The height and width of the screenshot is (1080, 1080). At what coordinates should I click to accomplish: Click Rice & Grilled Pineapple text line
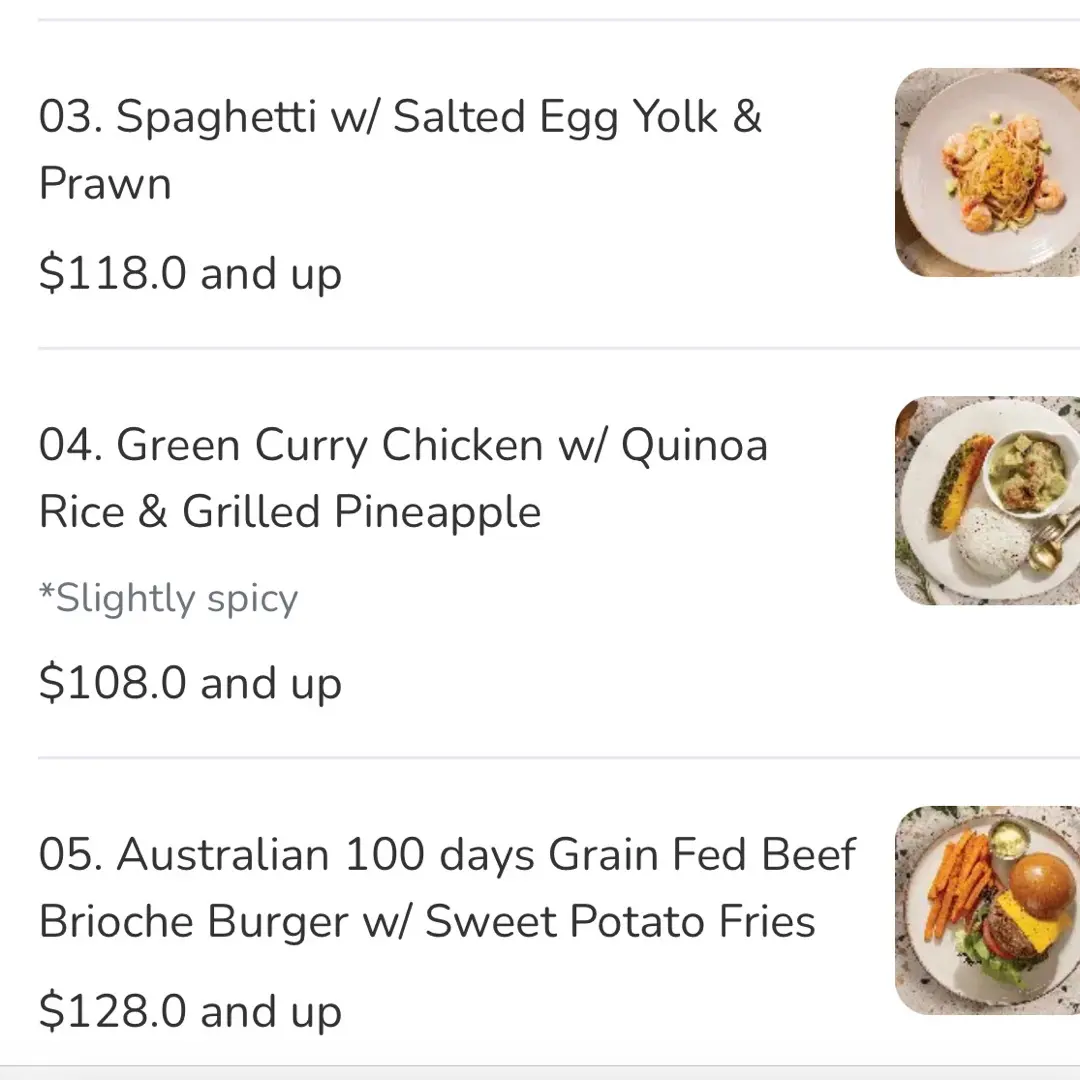[290, 512]
